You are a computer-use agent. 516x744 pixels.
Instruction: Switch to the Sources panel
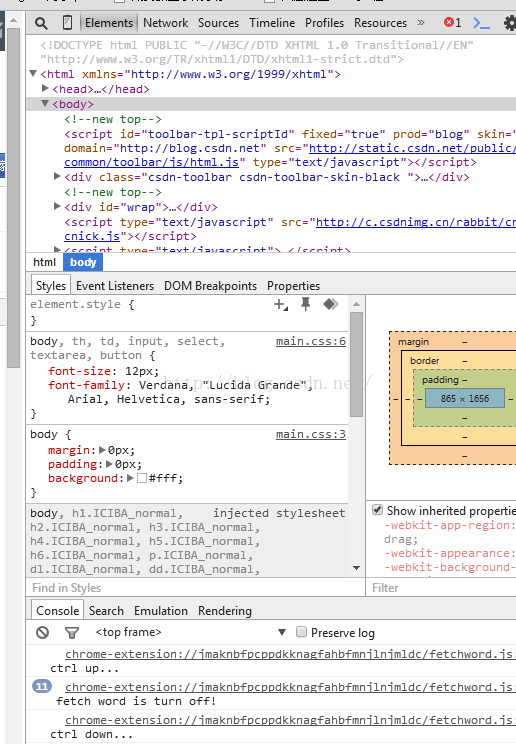pyautogui.click(x=218, y=23)
